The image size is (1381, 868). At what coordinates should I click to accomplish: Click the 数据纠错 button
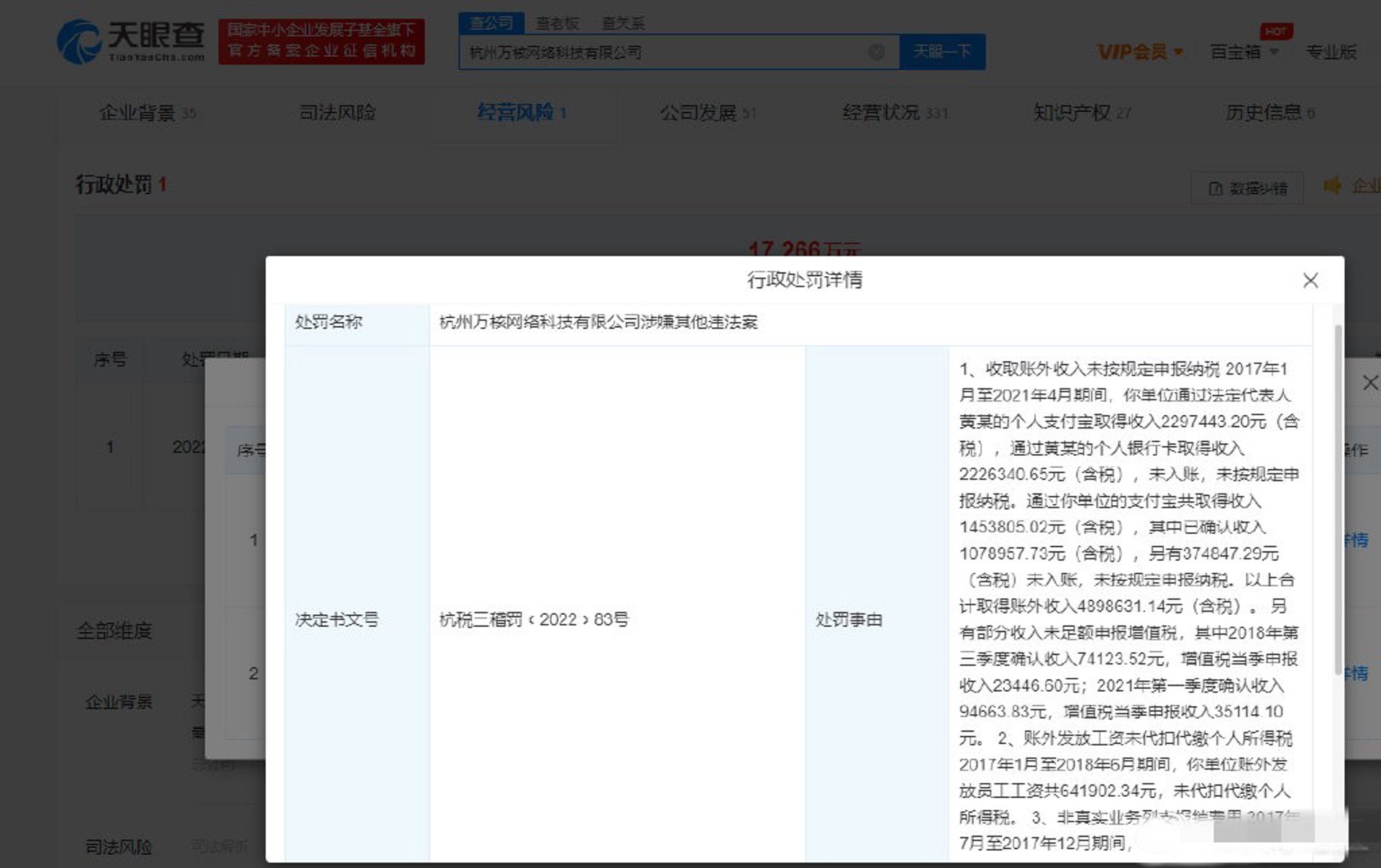point(1248,188)
